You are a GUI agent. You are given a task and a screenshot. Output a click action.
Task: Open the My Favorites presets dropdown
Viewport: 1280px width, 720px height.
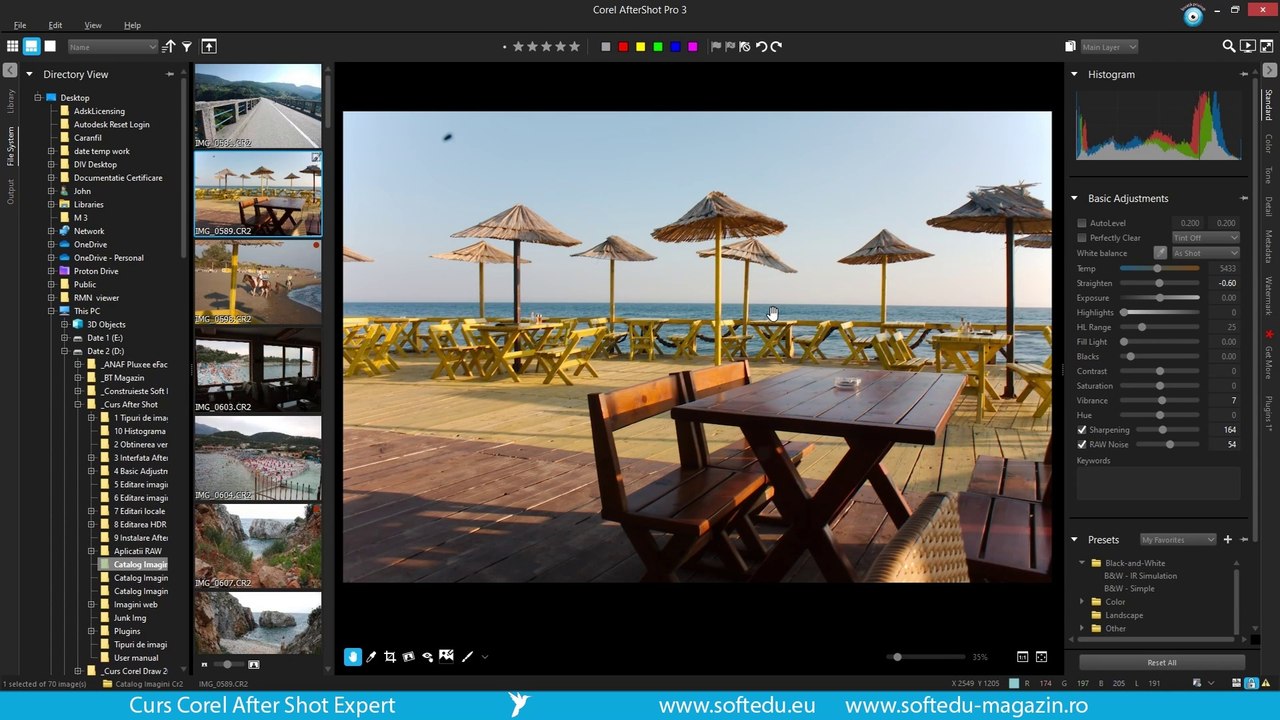1178,540
